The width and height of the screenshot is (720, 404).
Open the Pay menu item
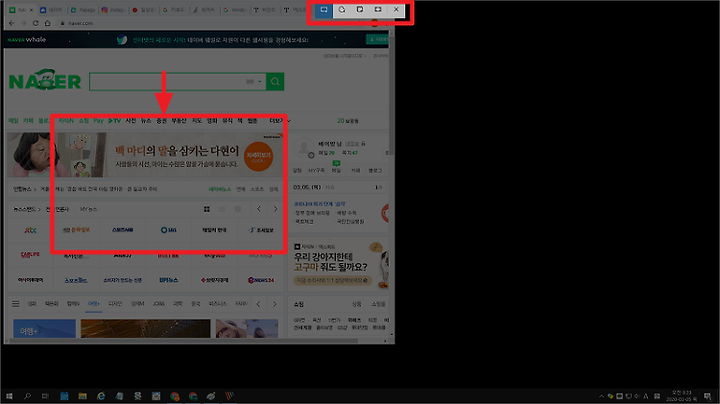(98, 121)
